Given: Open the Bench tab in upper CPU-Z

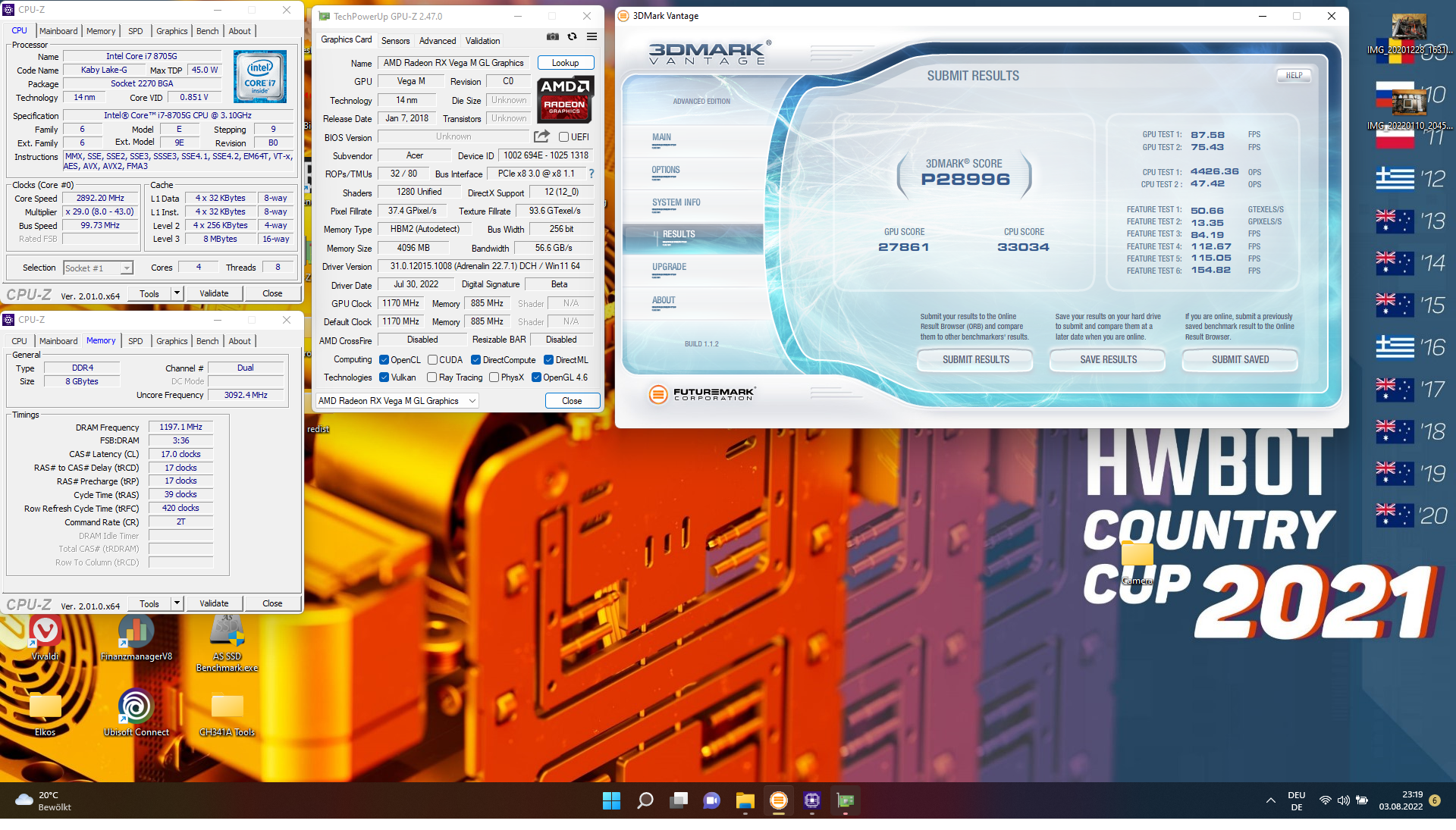Looking at the screenshot, I should 207,31.
